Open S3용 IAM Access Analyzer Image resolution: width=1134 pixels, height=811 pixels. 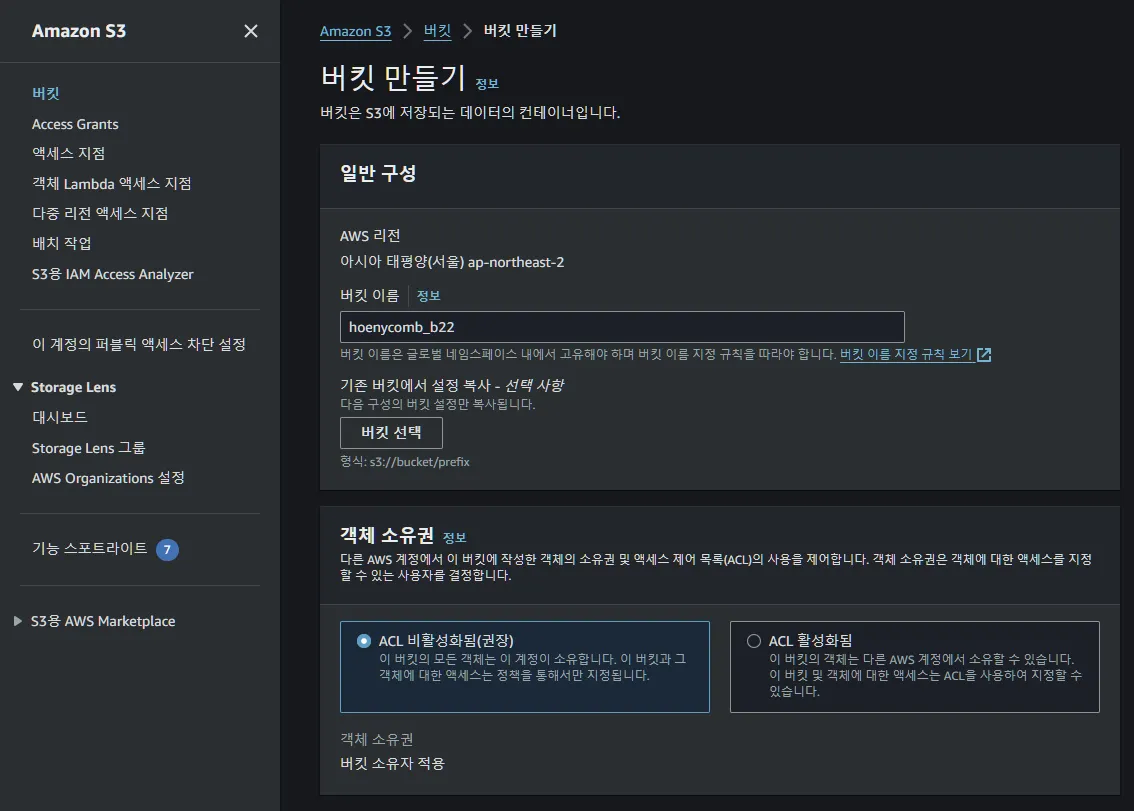tap(113, 274)
